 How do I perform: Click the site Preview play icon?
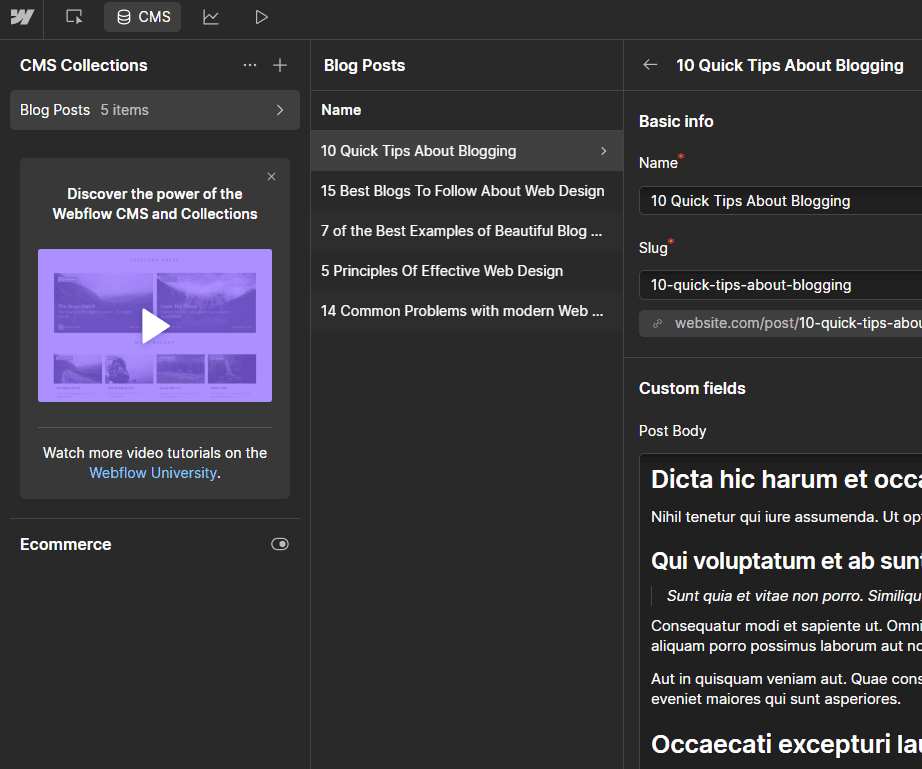(261, 17)
